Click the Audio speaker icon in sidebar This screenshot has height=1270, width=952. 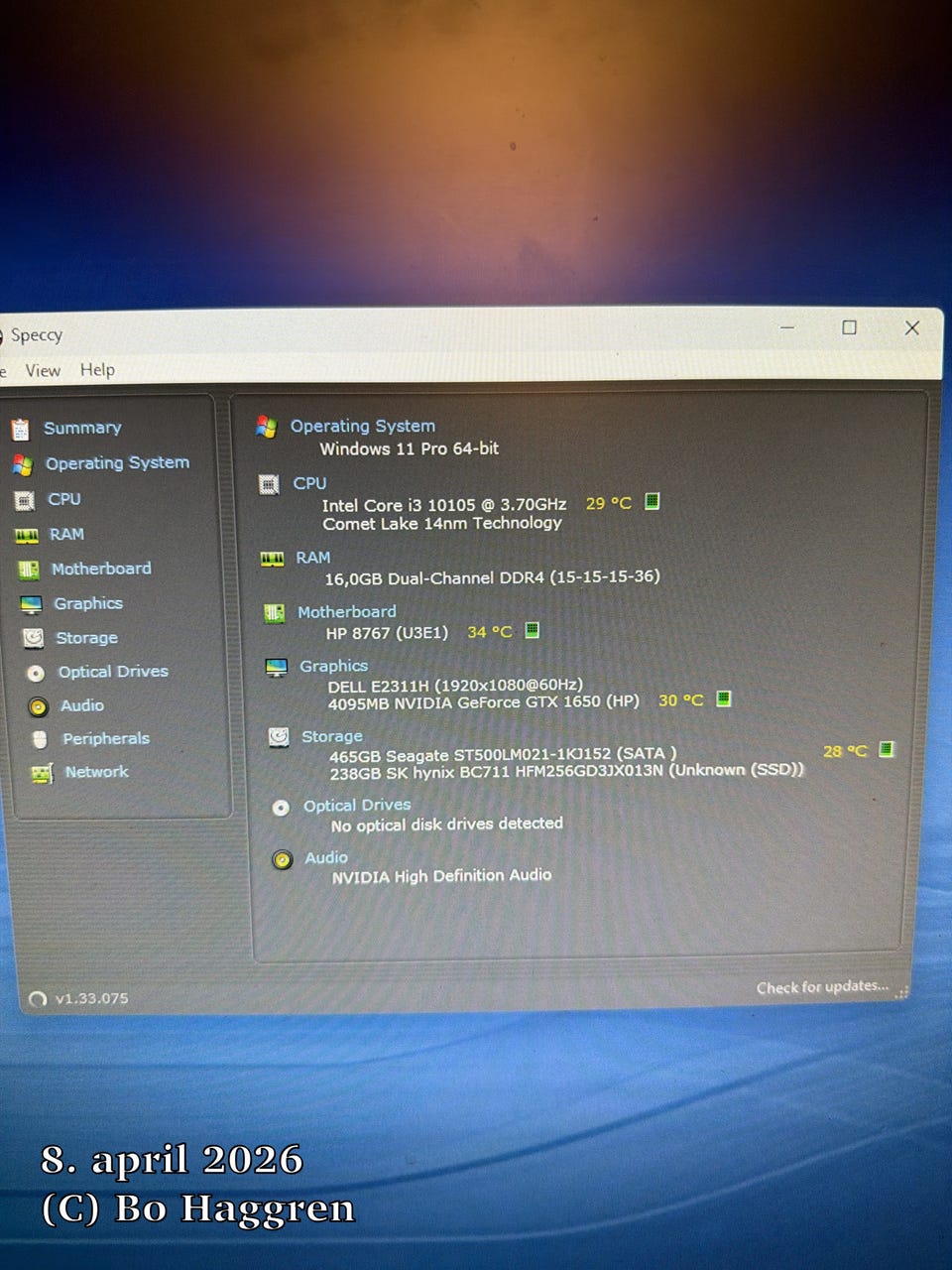pyautogui.click(x=38, y=706)
